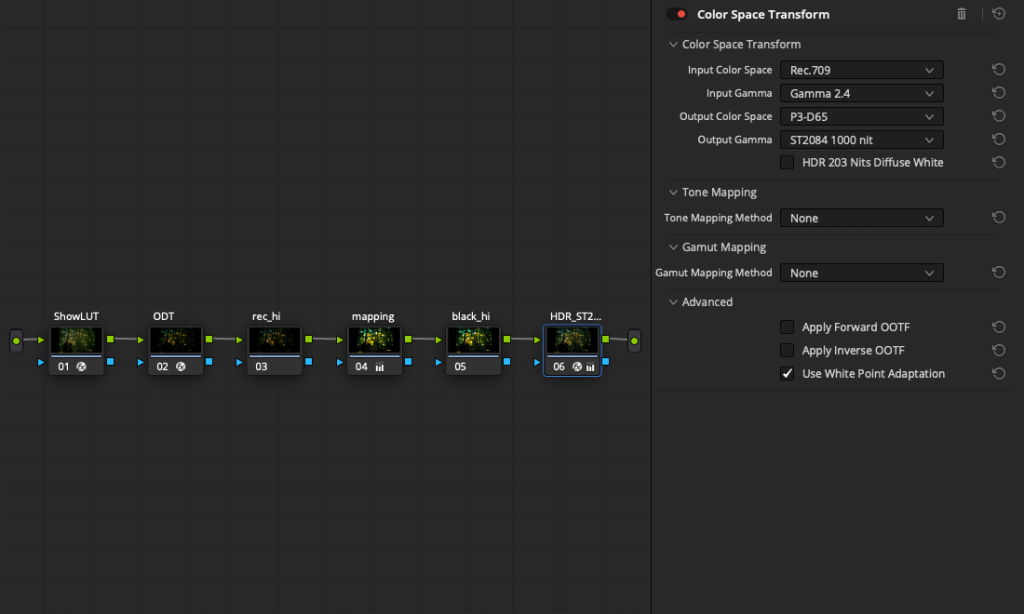Click the curves badge icon on node 06
This screenshot has width=1024, height=614.
click(x=590, y=367)
